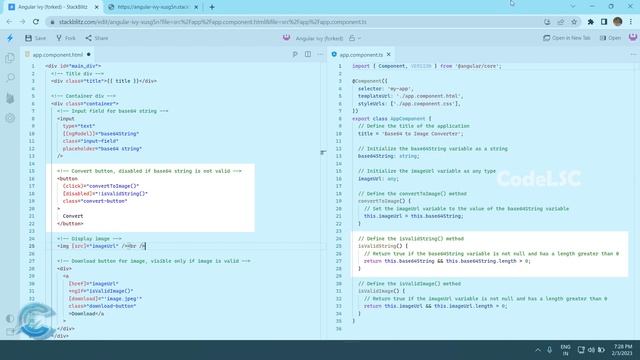Click the project owner avatar beside the title

(287, 38)
